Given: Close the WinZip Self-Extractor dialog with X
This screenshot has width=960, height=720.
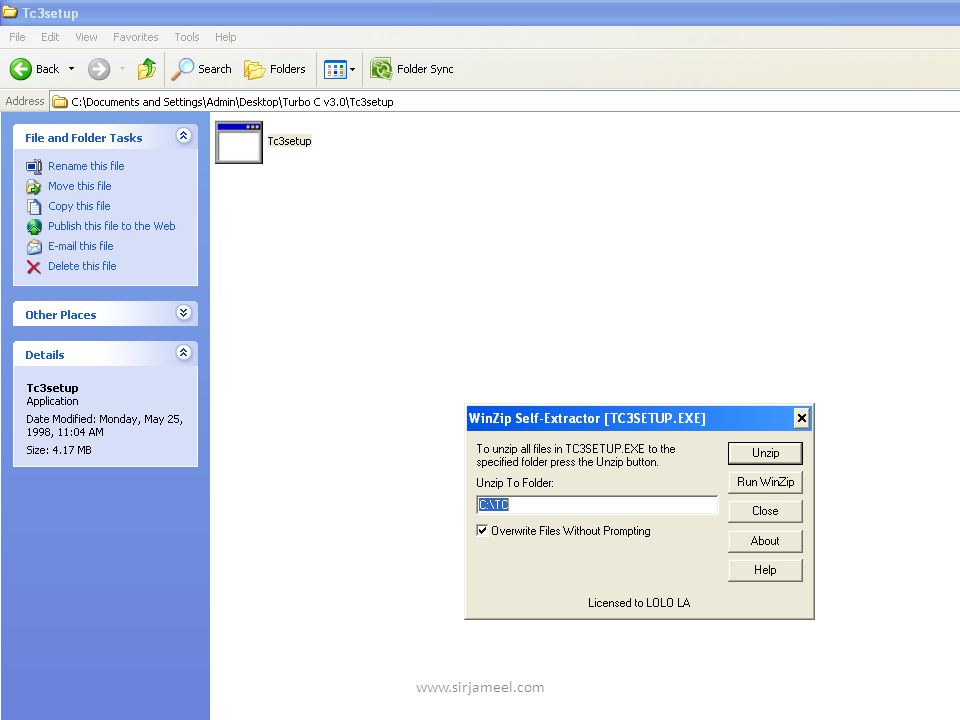Looking at the screenshot, I should [801, 418].
